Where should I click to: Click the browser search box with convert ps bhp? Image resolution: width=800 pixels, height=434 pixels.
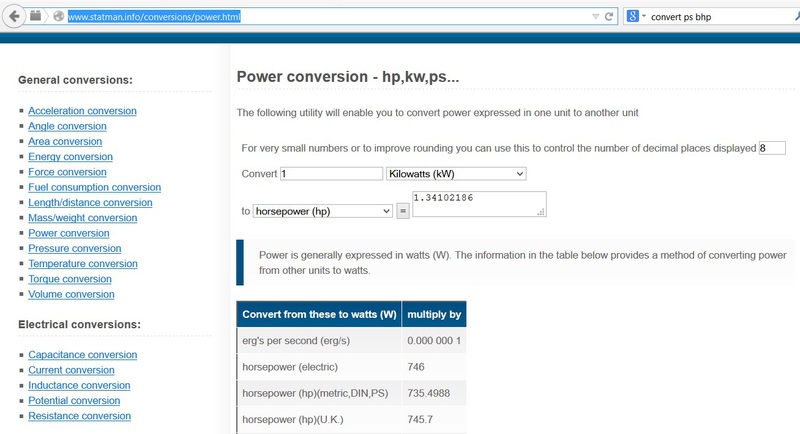click(719, 17)
